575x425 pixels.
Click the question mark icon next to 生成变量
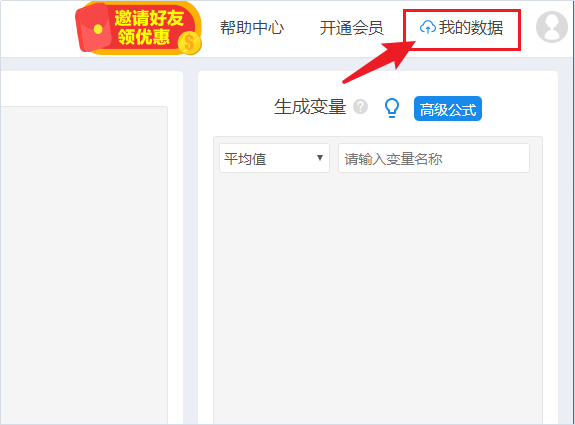[x=360, y=107]
